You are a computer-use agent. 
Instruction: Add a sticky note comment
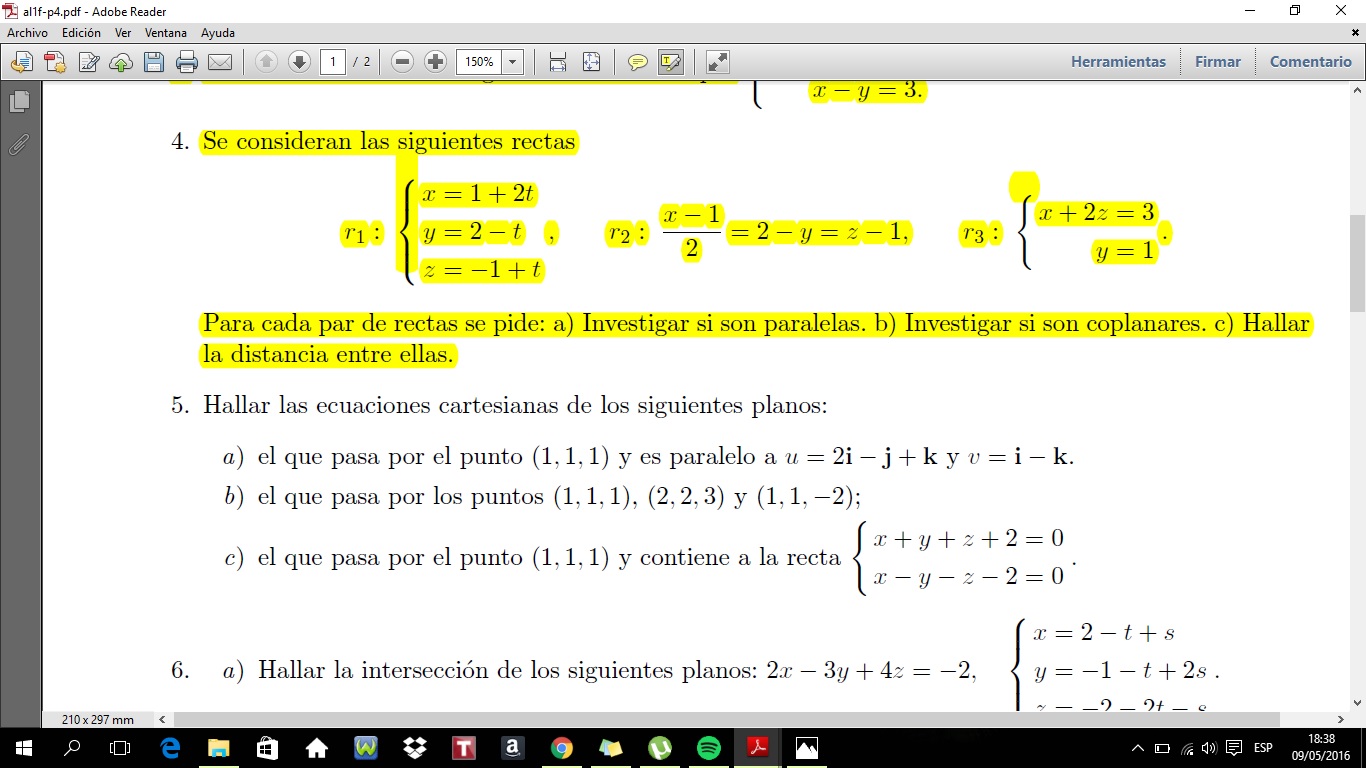[637, 62]
